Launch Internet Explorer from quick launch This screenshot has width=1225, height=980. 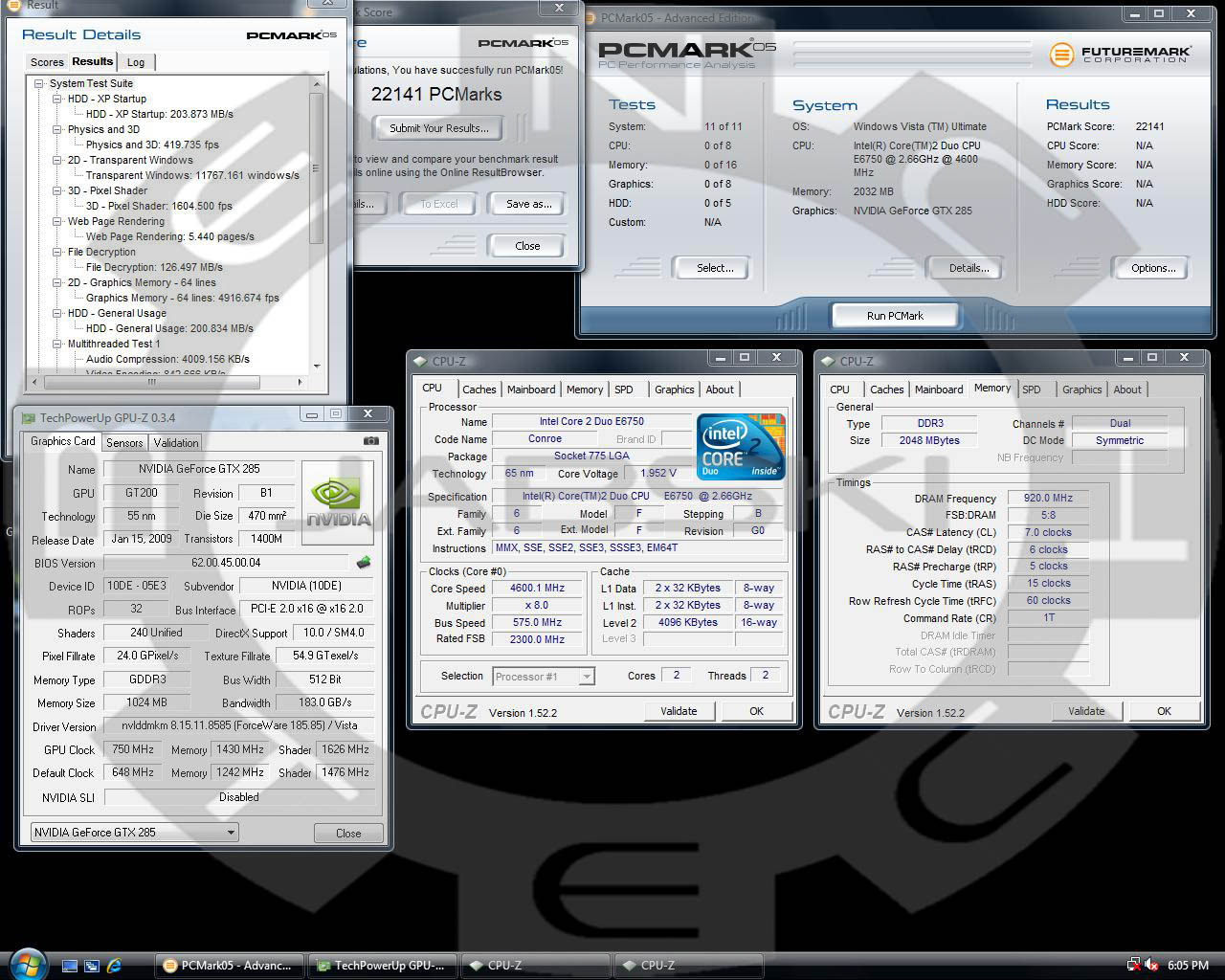tap(115, 966)
